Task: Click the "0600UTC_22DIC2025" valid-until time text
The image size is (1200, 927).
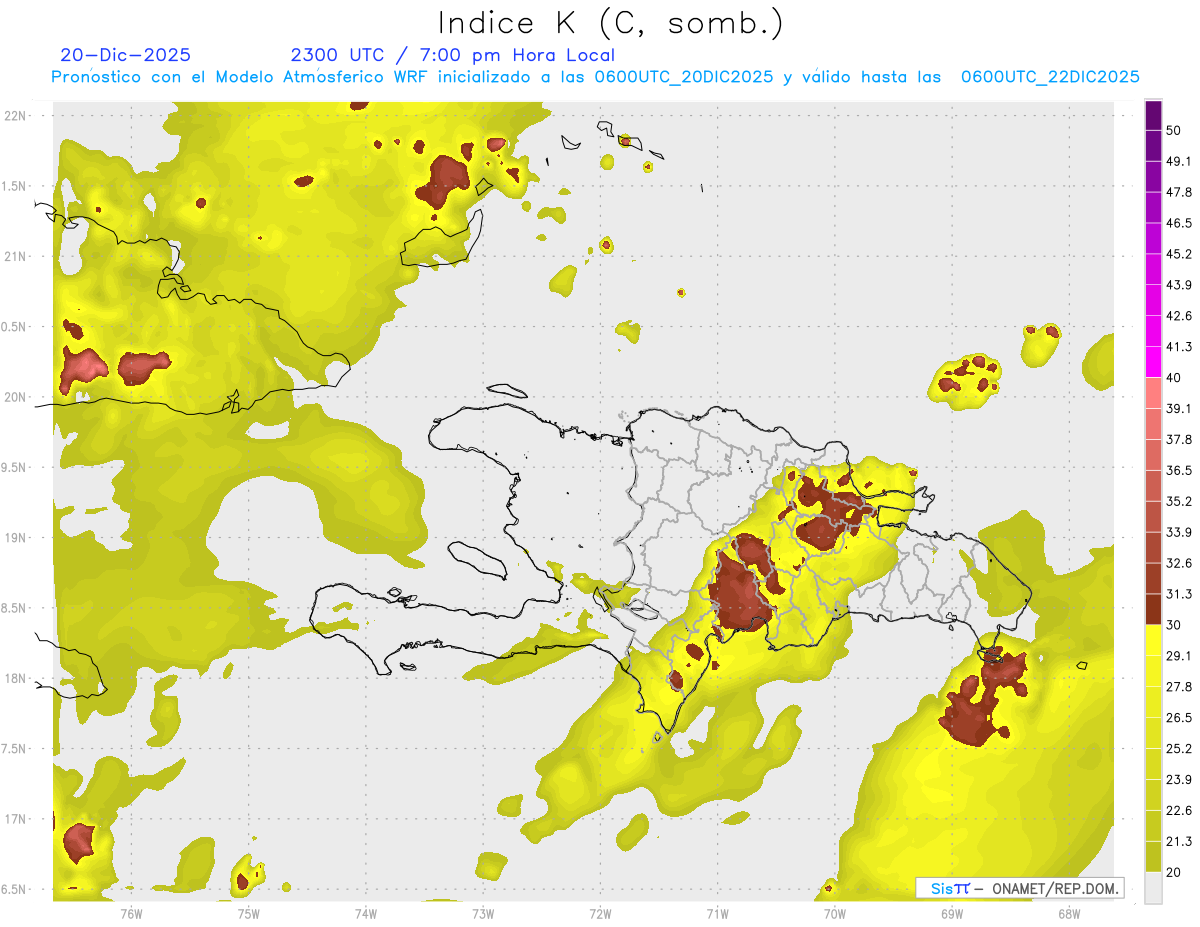Action: click(x=1050, y=77)
